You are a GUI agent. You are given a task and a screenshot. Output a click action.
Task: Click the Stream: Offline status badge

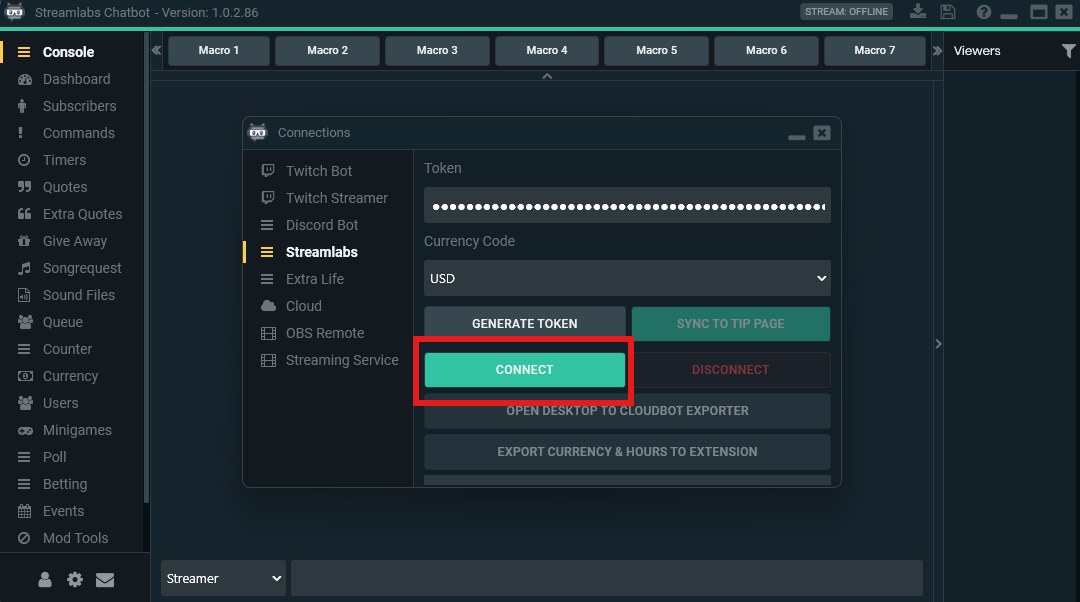[x=847, y=12]
